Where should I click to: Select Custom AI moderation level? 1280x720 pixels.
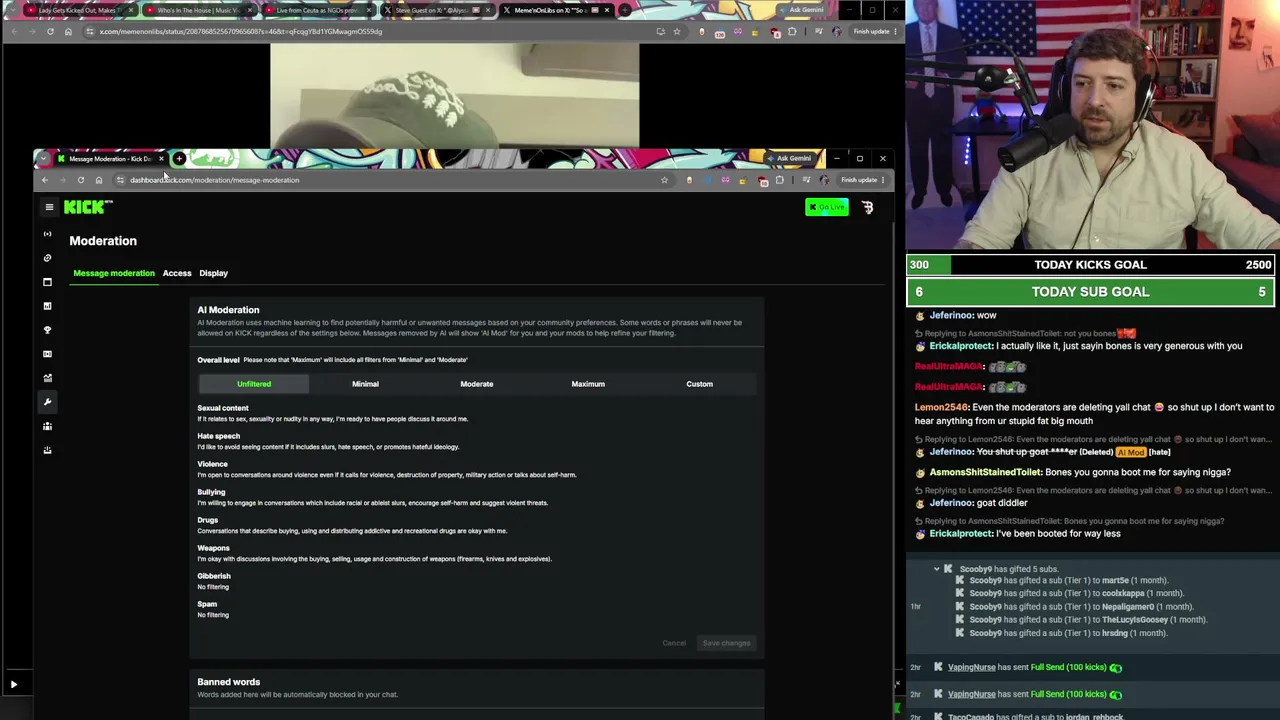[699, 384]
